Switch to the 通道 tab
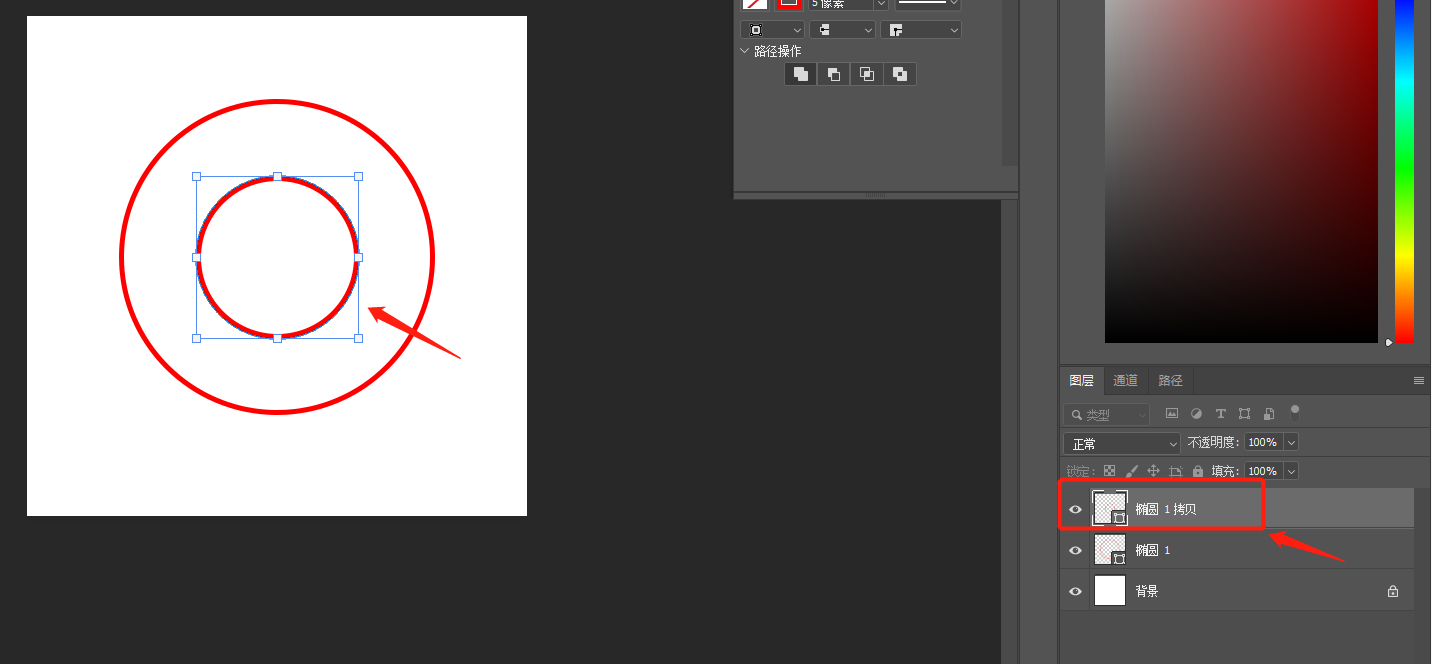Image resolution: width=1432 pixels, height=664 pixels. (1125, 381)
